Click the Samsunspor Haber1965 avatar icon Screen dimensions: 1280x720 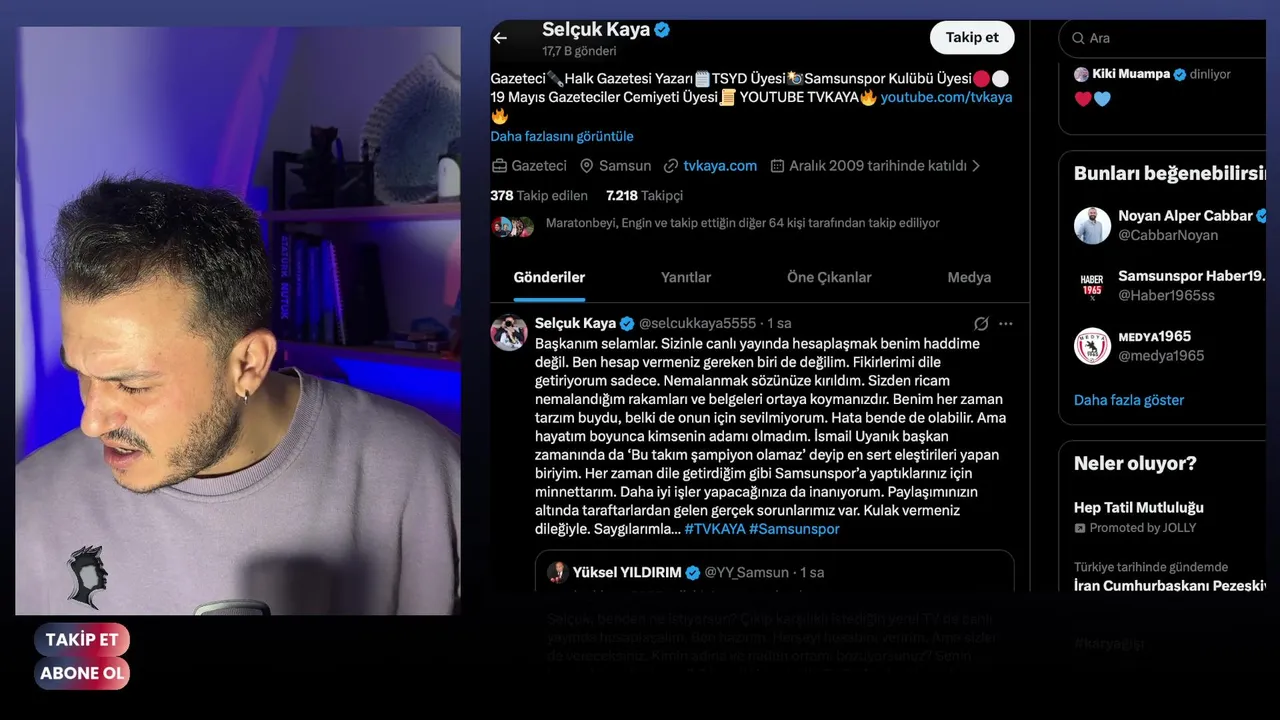(1093, 286)
